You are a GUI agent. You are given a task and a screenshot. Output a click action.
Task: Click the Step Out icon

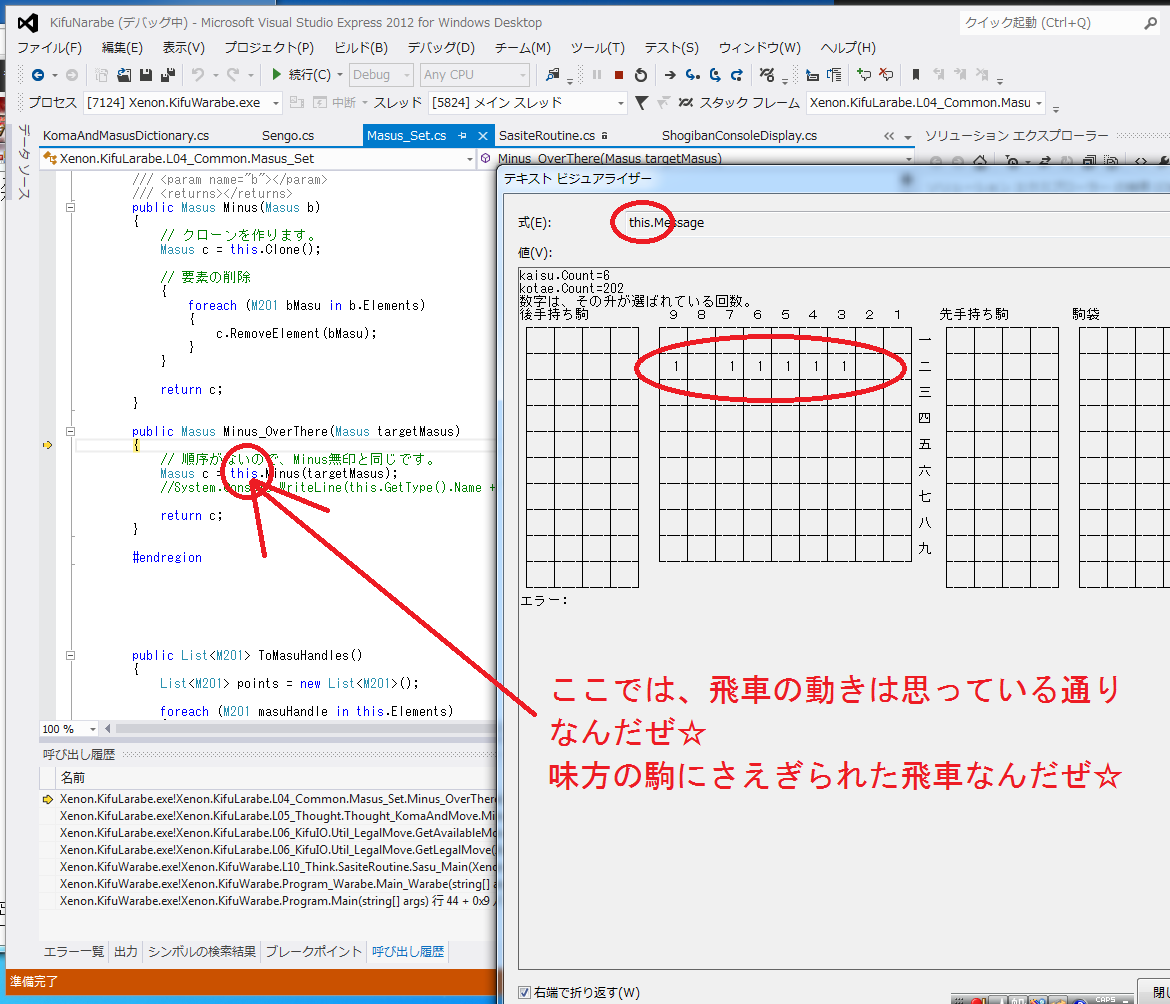click(x=736, y=75)
